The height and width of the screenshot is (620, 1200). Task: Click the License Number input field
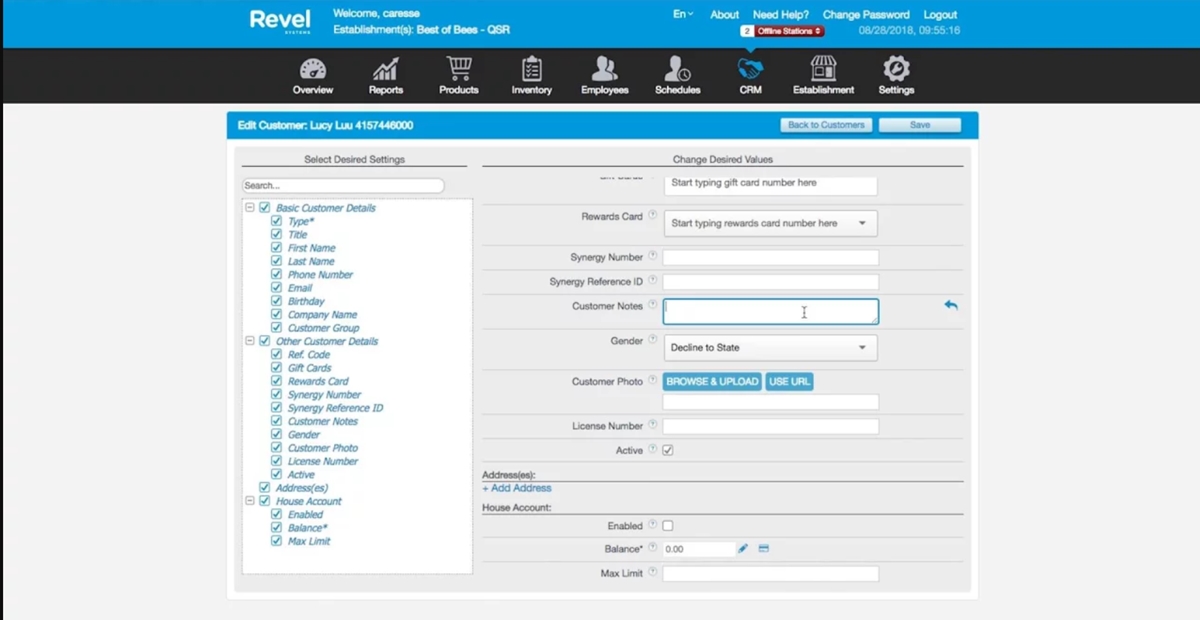(x=770, y=426)
